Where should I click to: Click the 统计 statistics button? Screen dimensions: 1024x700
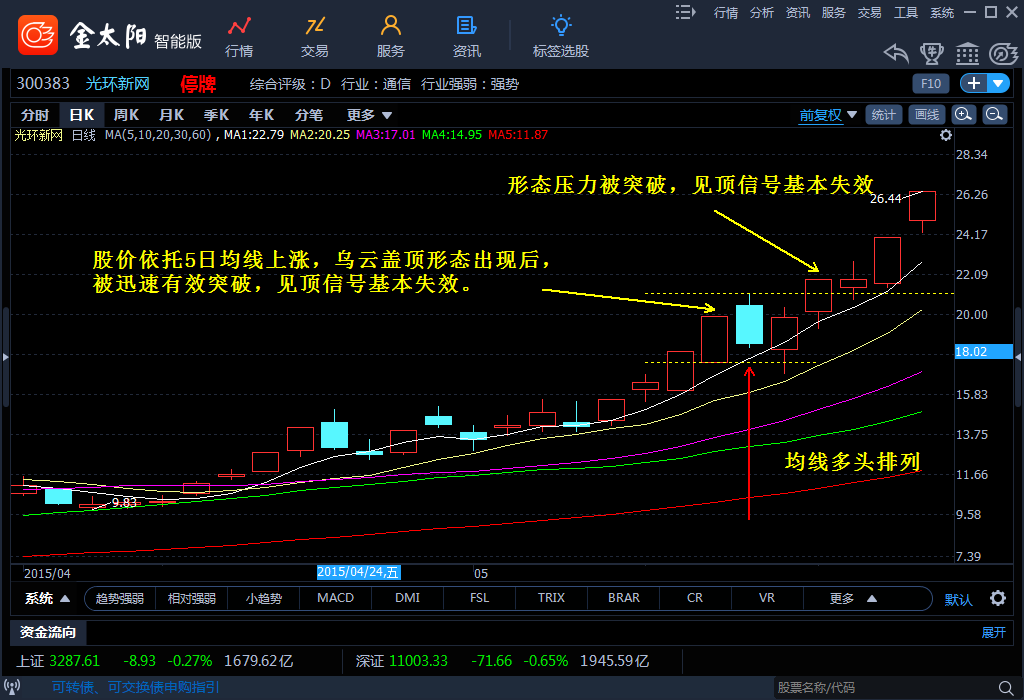coord(883,115)
